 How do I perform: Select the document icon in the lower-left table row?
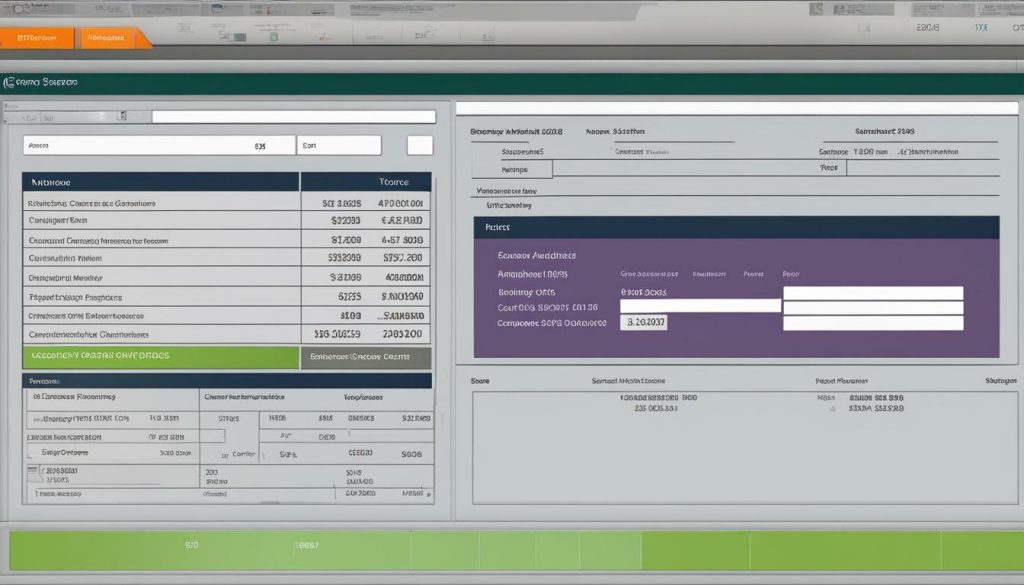(x=33, y=468)
